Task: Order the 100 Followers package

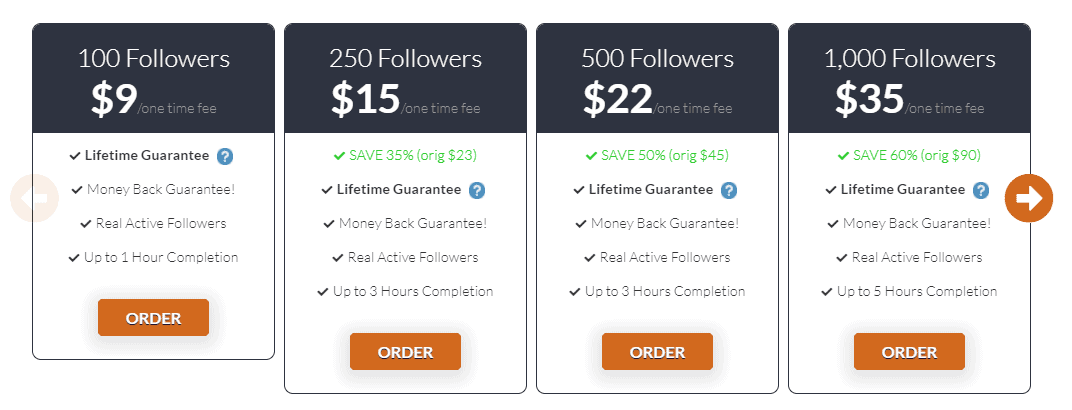Action: pos(153,318)
